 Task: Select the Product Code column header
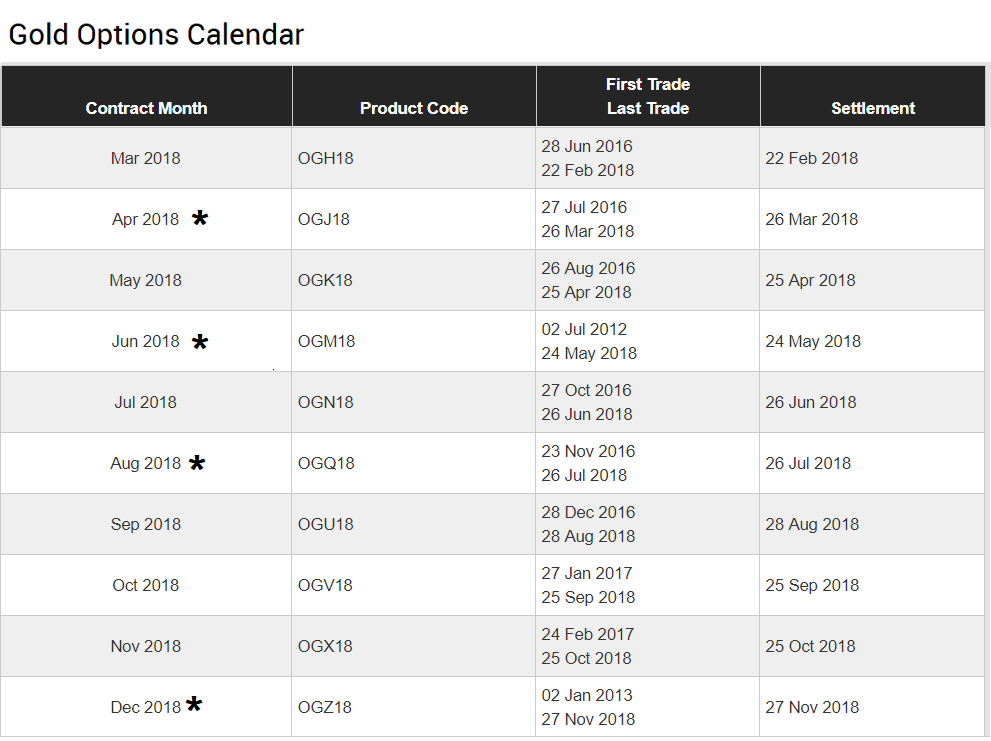pyautogui.click(x=414, y=108)
